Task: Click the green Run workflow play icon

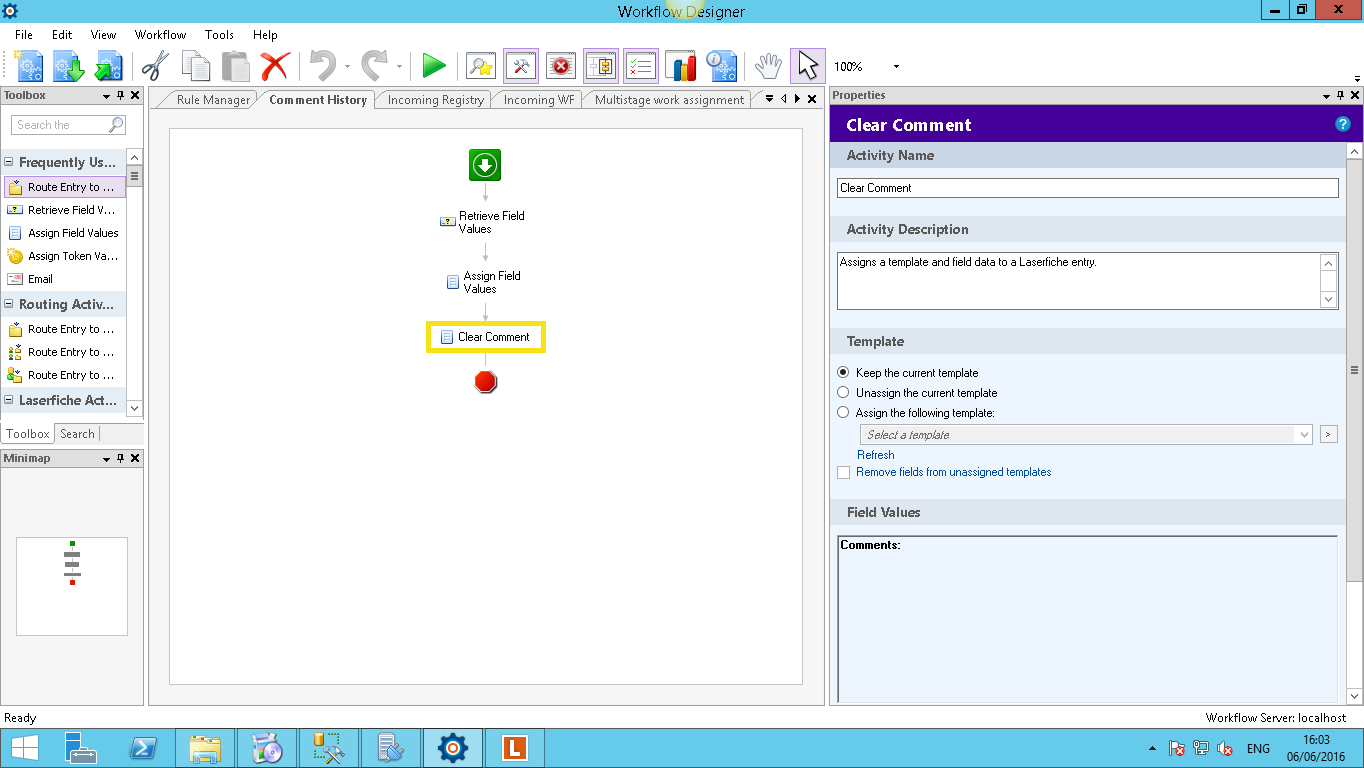Action: click(433, 66)
